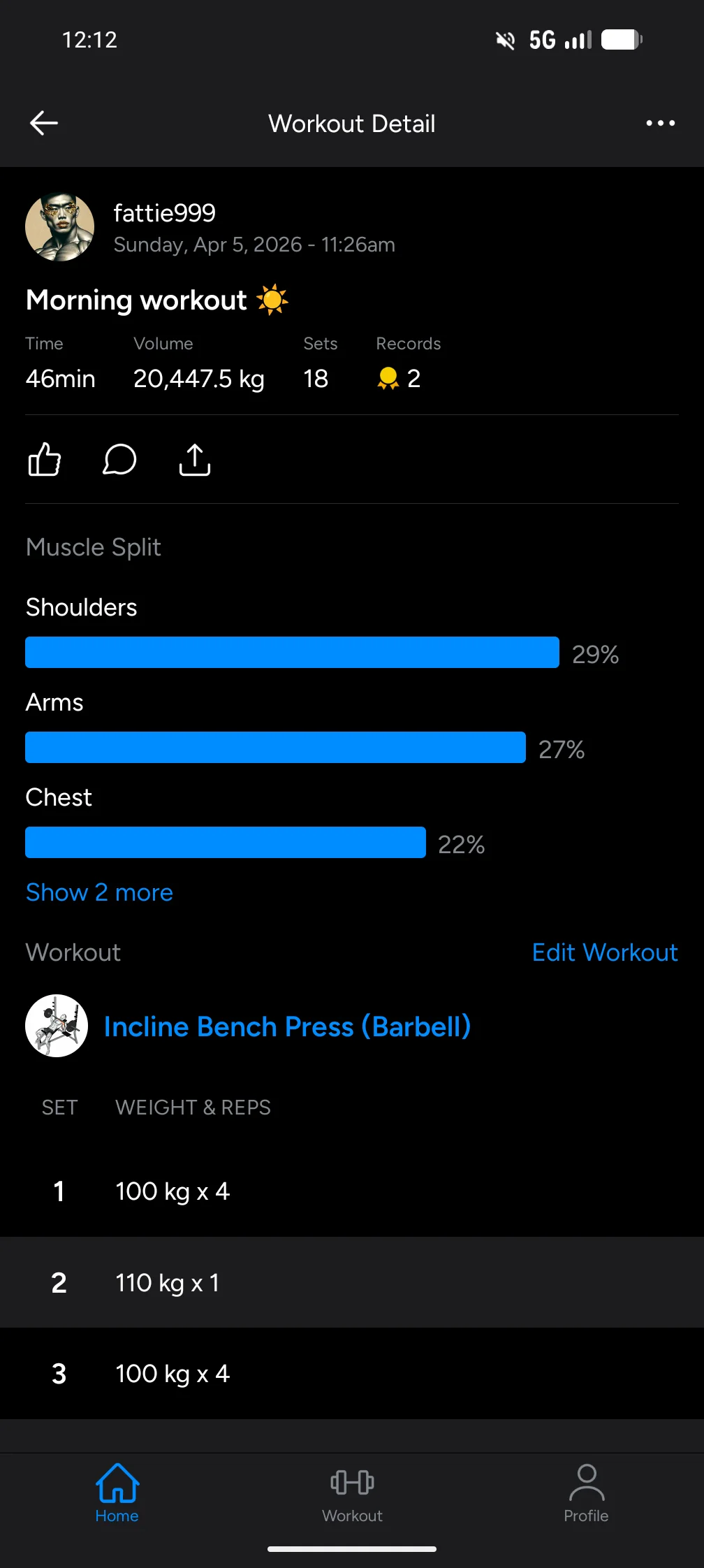Tap the Chest 22% progress bar
Viewport: 704px width, 1568px height.
(226, 843)
